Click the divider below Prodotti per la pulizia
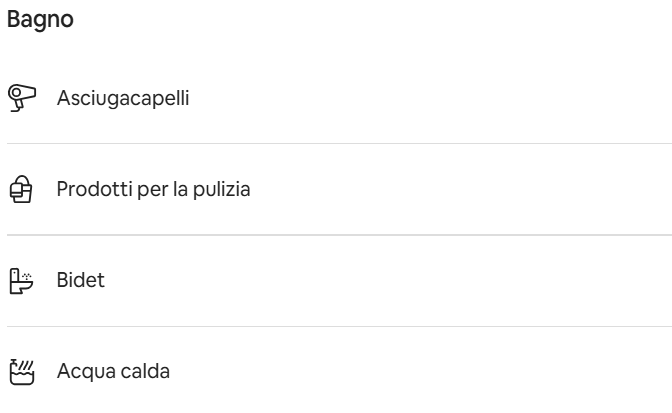Image resolution: width=672 pixels, height=413 pixels. pyautogui.click(x=340, y=235)
